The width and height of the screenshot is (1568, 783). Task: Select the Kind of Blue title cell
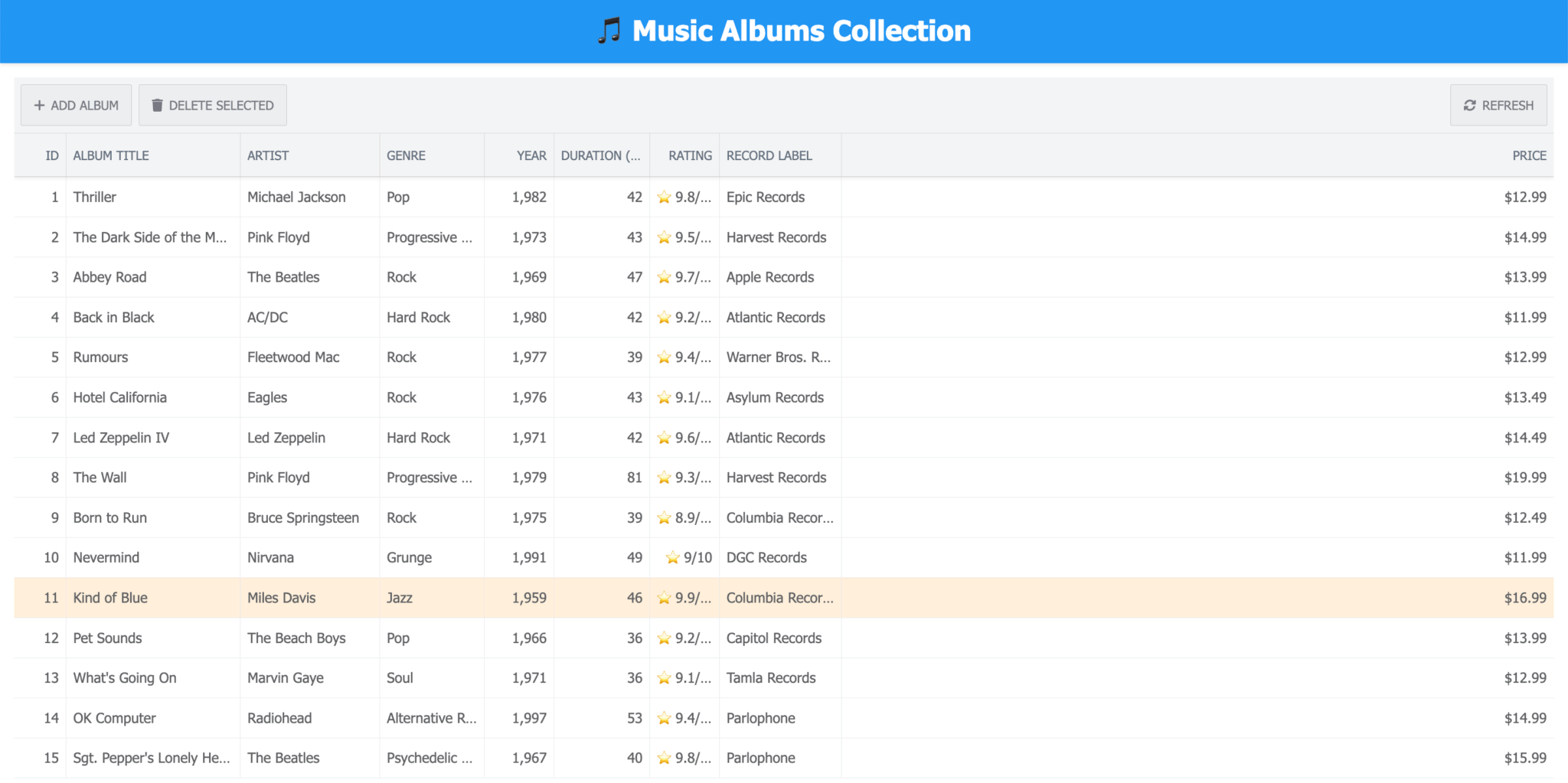point(153,598)
